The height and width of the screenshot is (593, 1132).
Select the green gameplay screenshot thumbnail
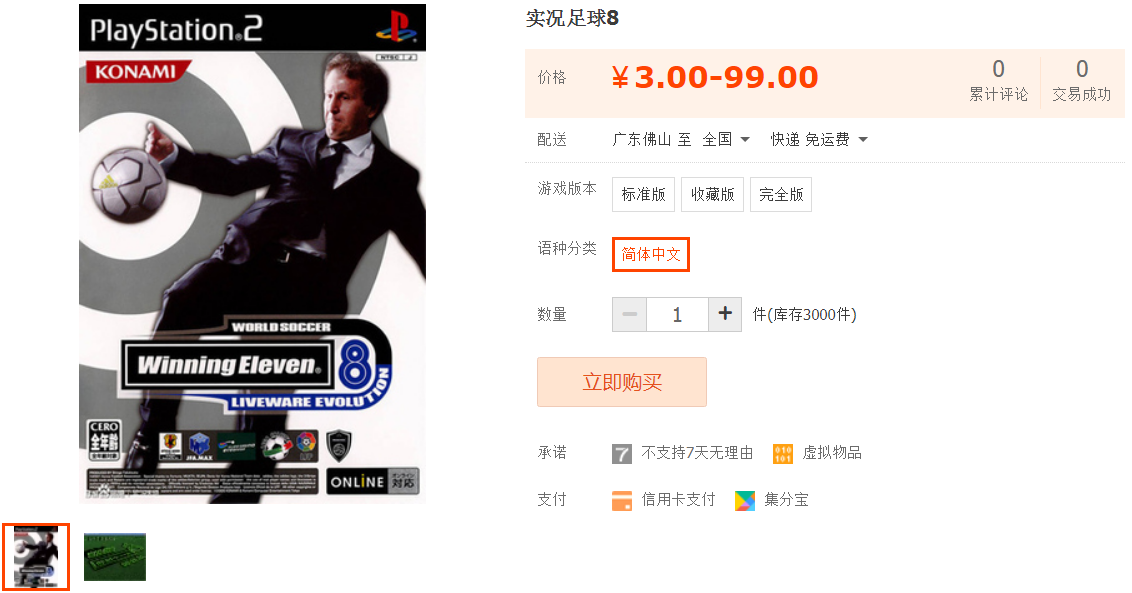click(x=115, y=557)
